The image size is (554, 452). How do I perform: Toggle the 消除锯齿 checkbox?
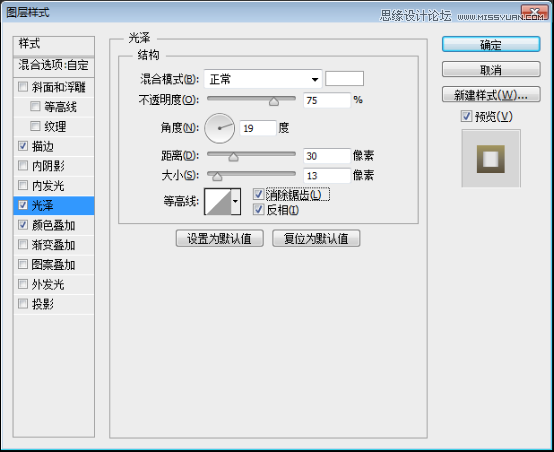tap(259, 194)
